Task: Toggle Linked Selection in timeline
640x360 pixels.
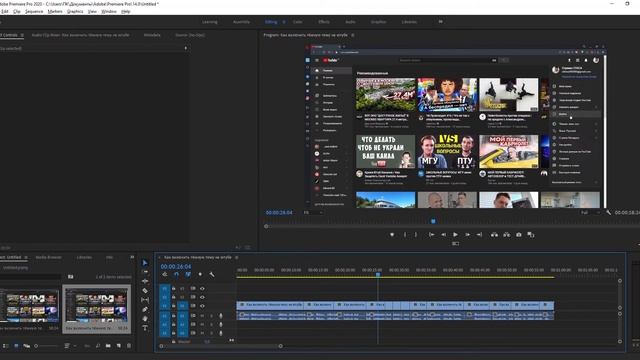Action: click(188, 275)
